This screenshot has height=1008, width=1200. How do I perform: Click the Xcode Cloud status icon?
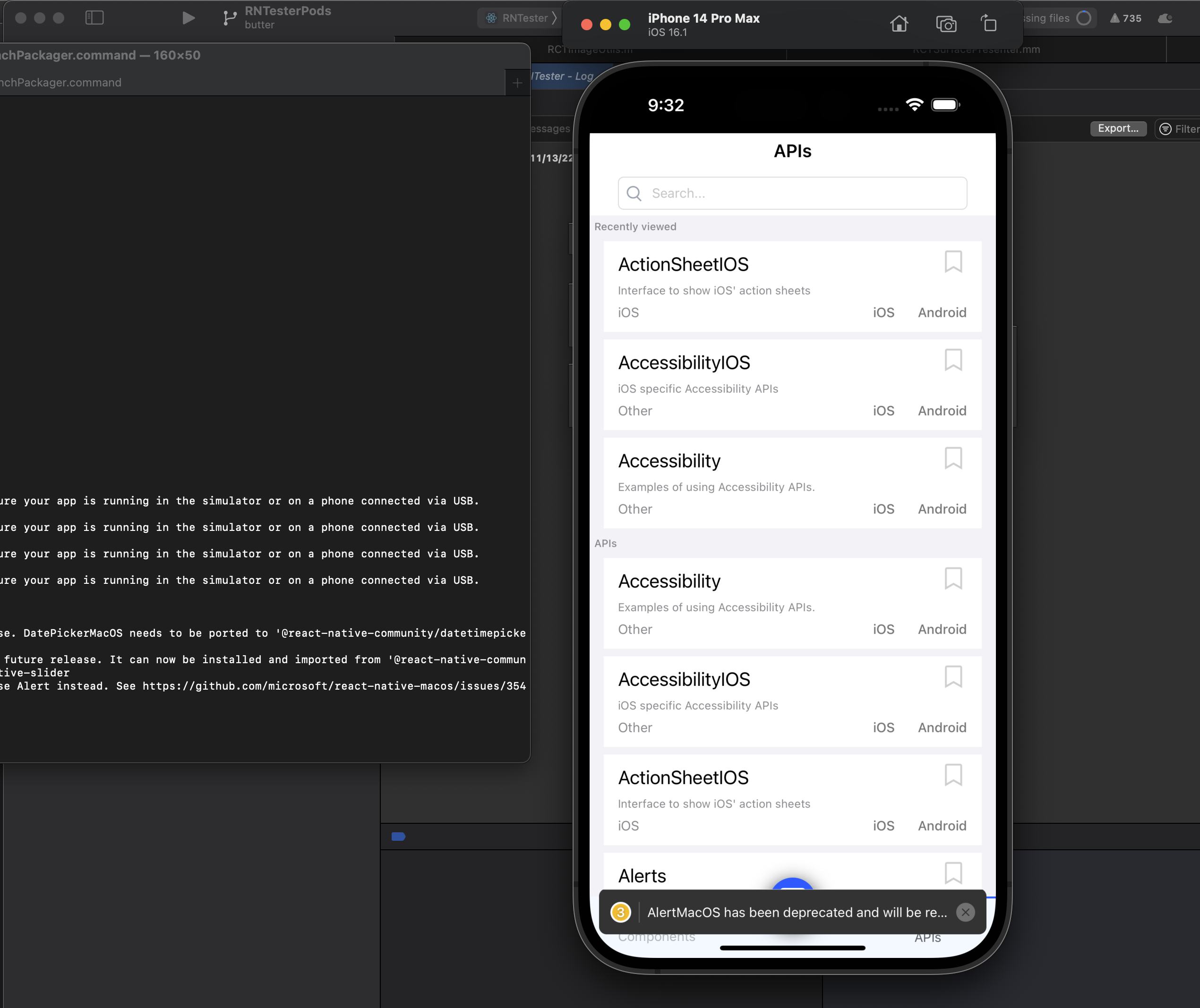point(1165,18)
